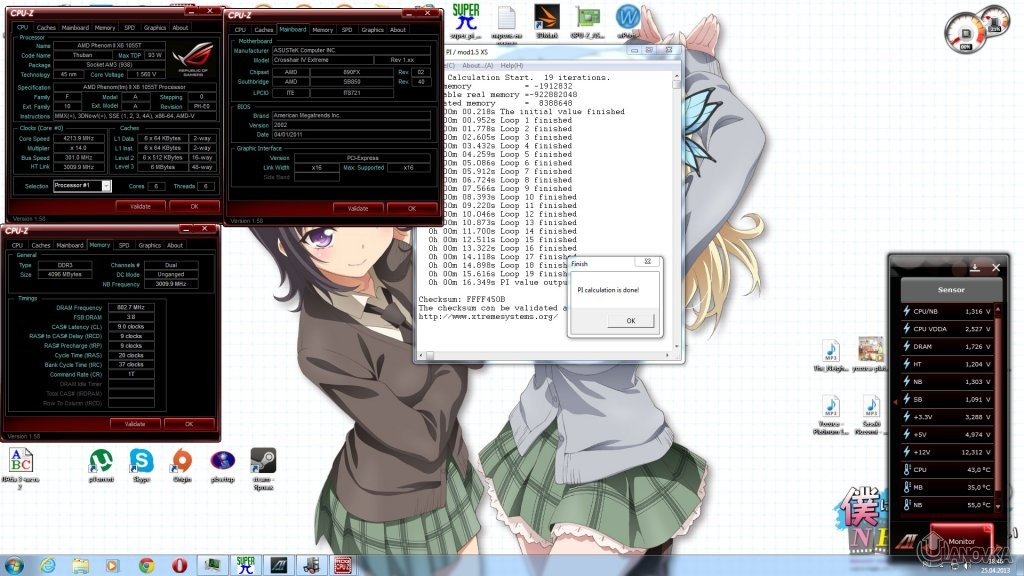Click the Super PI taskbar icon
This screenshot has width=1024, height=576.
(244, 565)
